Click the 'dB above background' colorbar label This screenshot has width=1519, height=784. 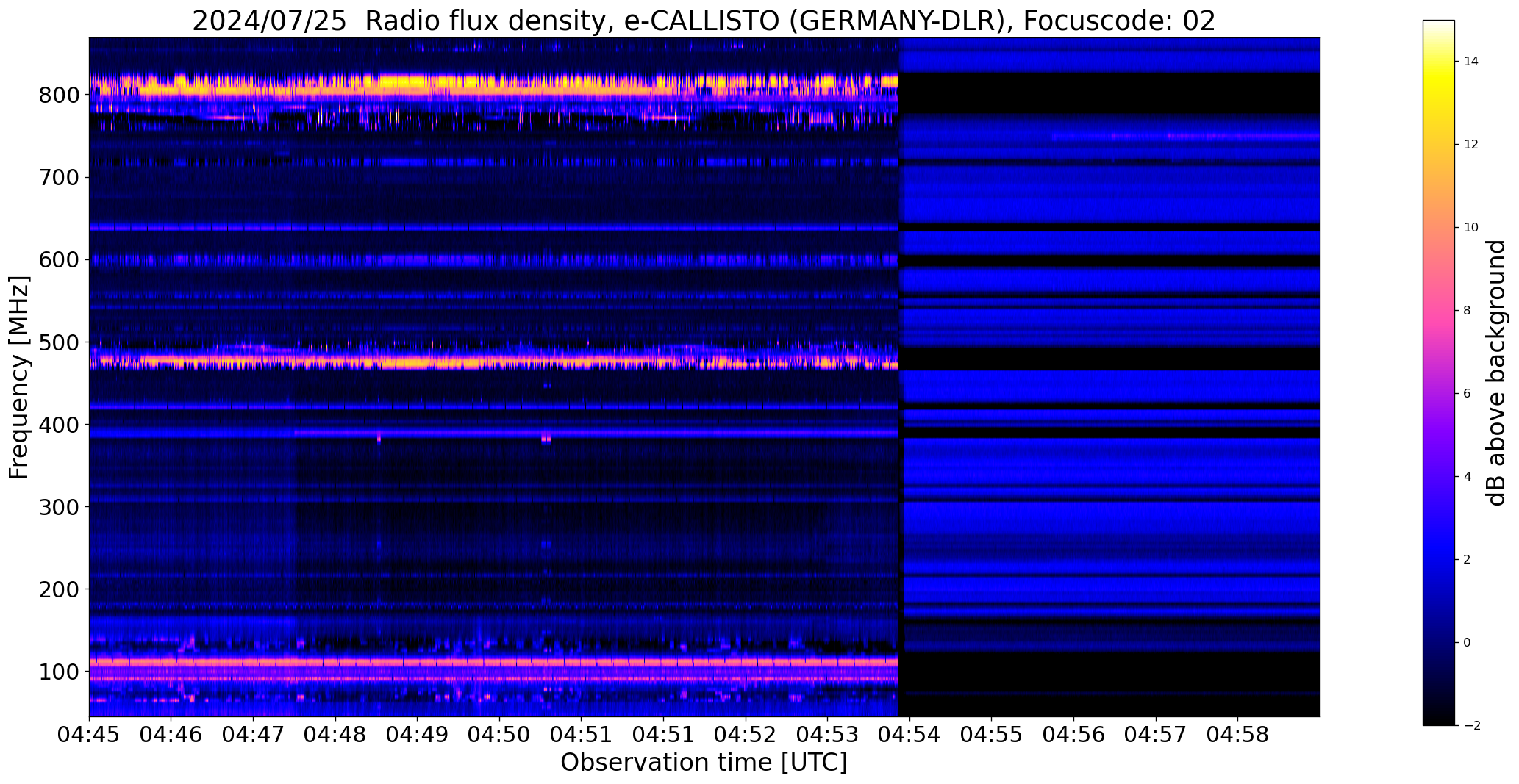pyautogui.click(x=1496, y=373)
